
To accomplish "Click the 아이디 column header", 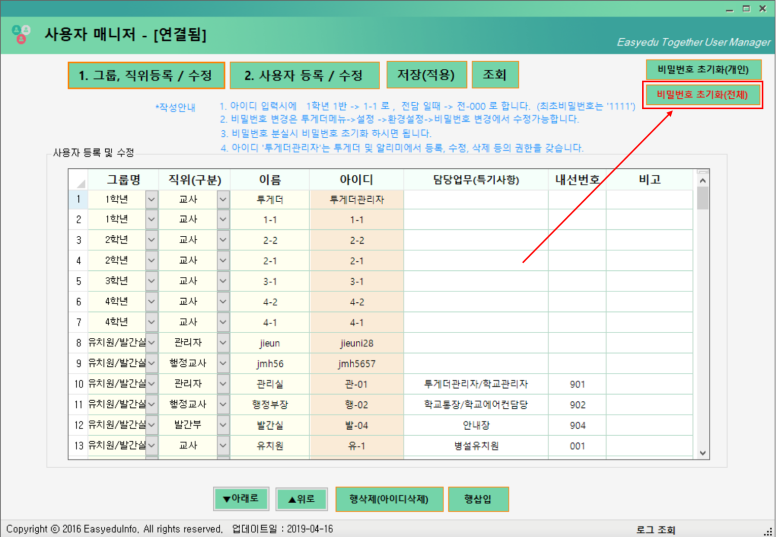I will pyautogui.click(x=356, y=180).
